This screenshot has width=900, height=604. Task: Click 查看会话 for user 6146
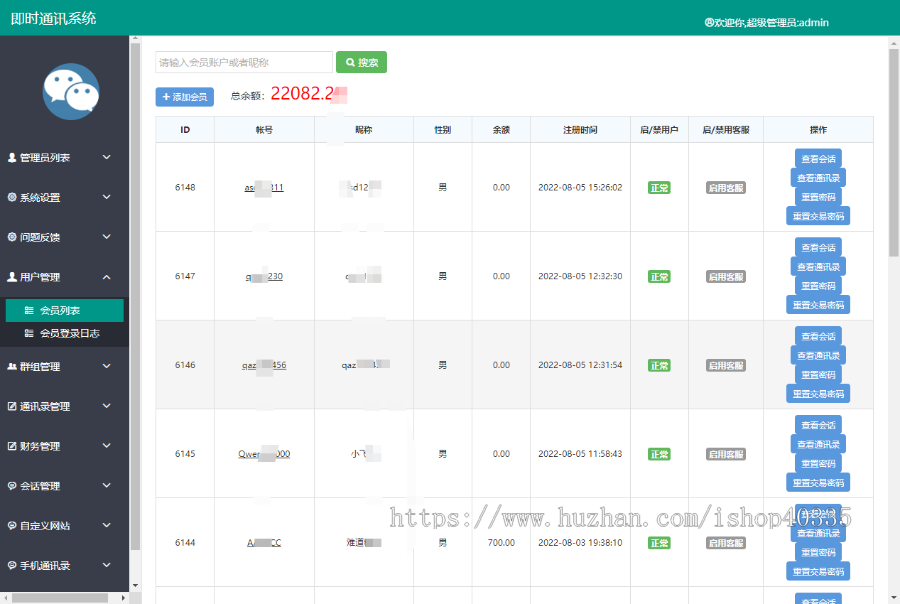point(818,336)
